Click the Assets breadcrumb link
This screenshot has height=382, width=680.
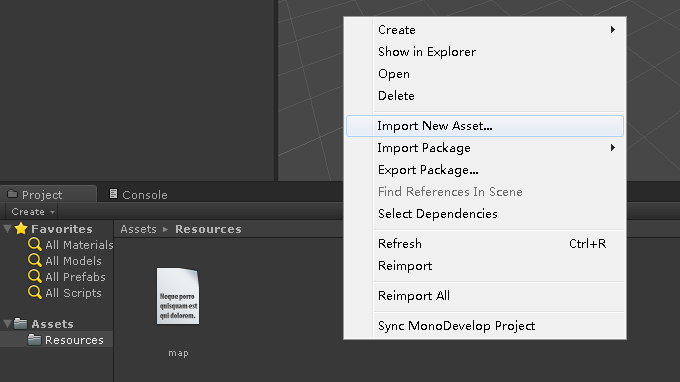coord(138,229)
